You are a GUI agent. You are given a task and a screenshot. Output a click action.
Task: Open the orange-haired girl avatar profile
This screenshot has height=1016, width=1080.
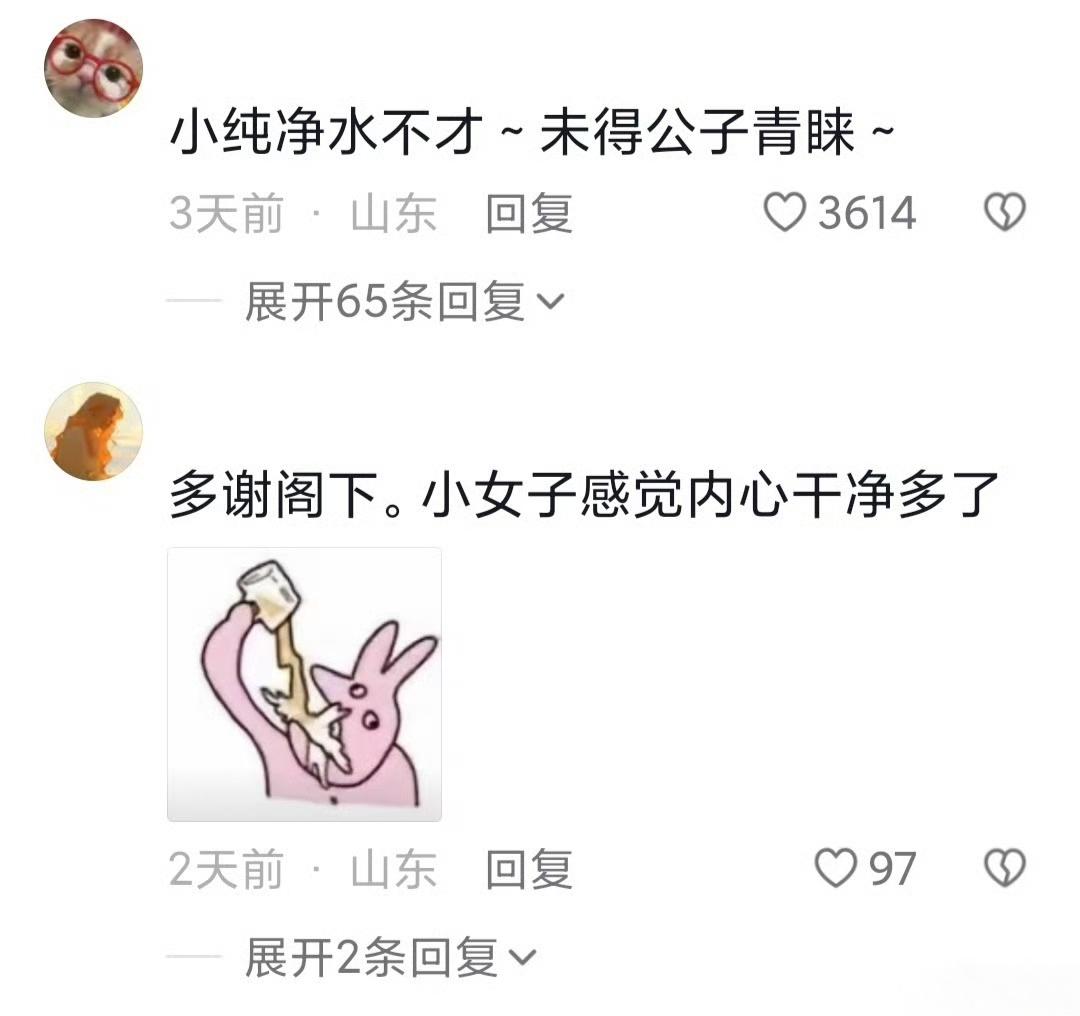click(94, 431)
